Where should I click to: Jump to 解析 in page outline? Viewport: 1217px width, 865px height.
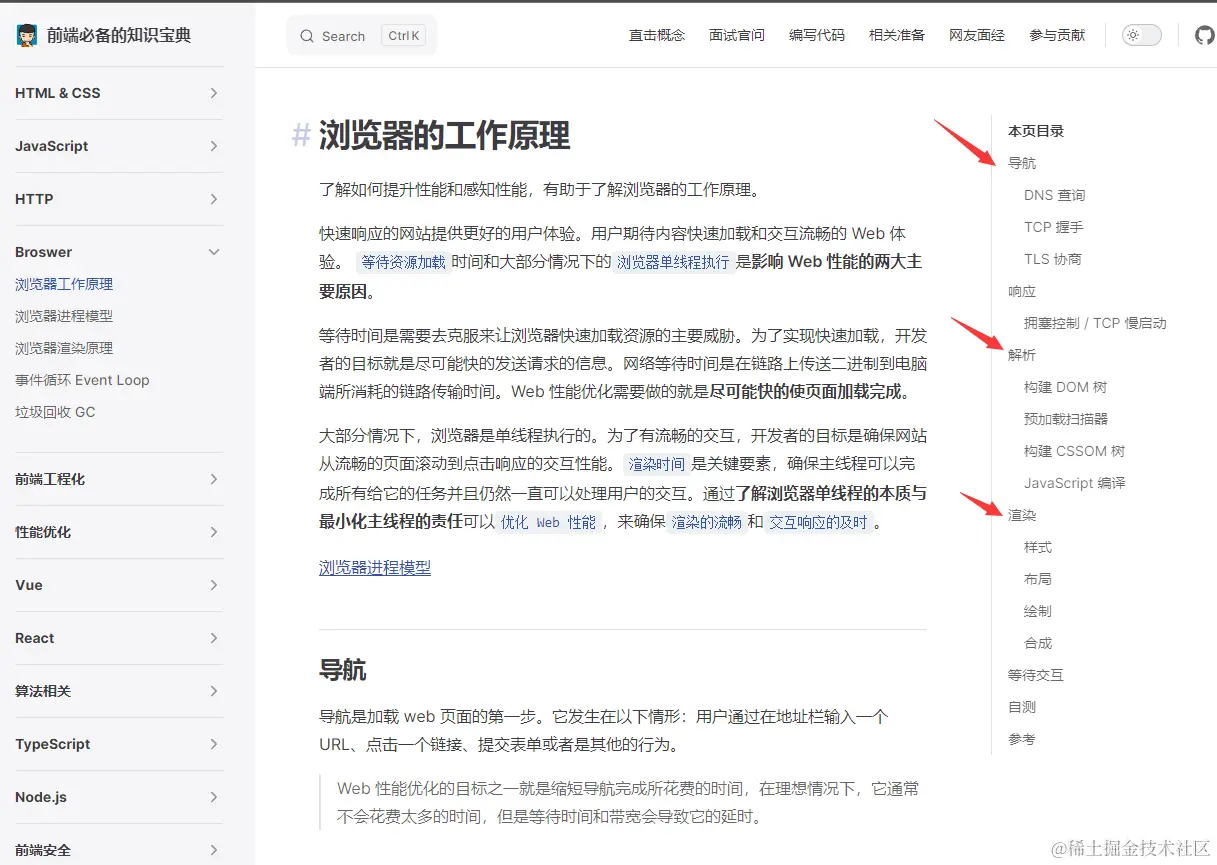1022,355
